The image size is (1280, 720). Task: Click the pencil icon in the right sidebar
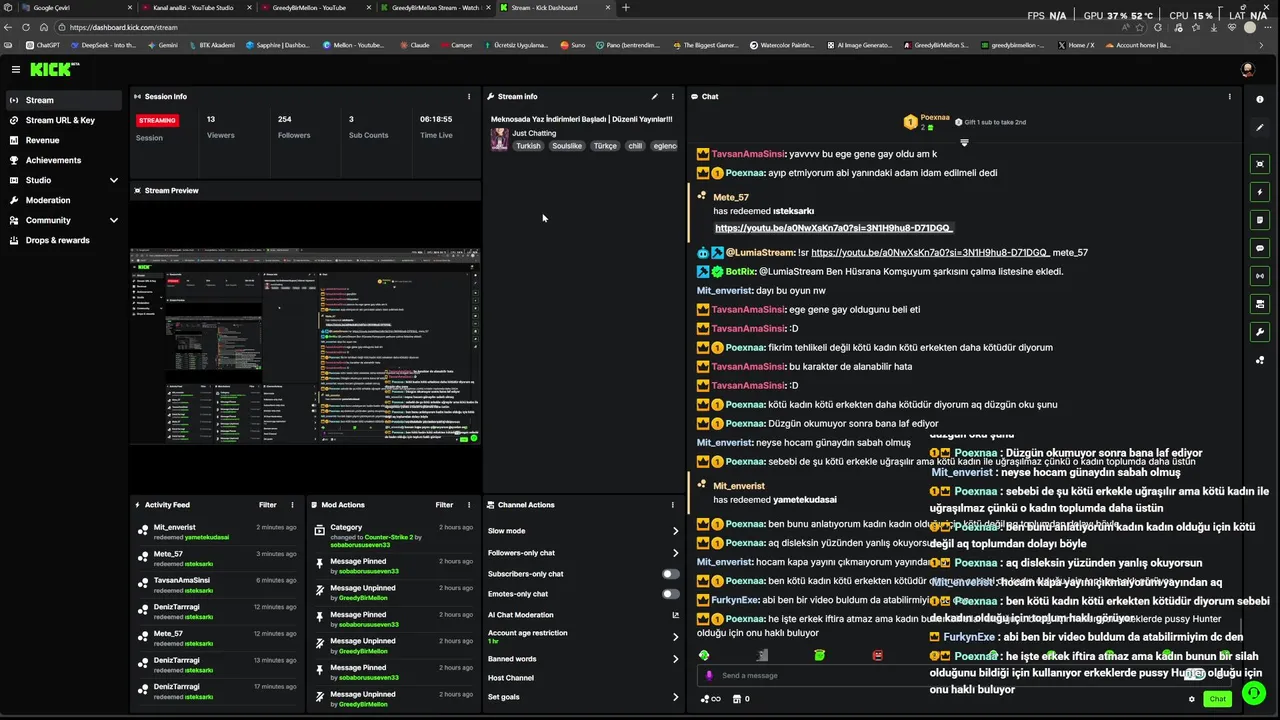(1259, 127)
